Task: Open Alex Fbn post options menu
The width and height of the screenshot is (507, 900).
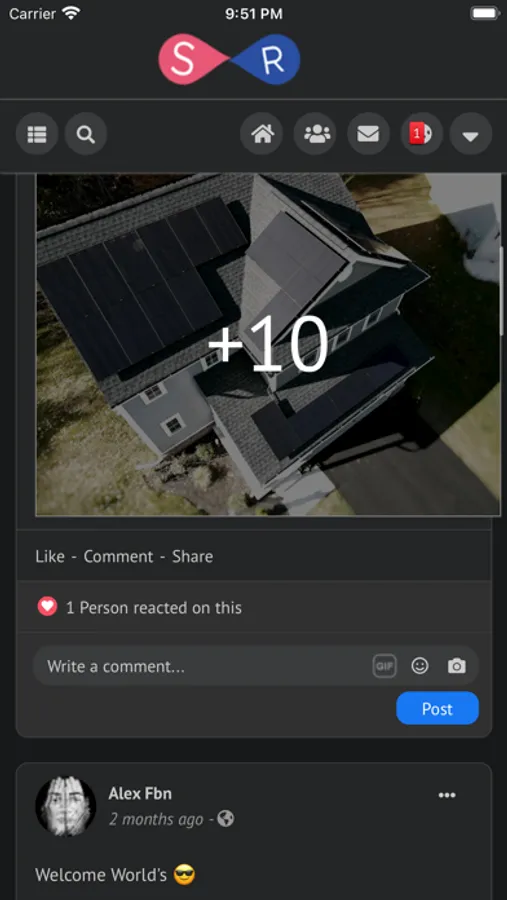Action: pyautogui.click(x=447, y=795)
